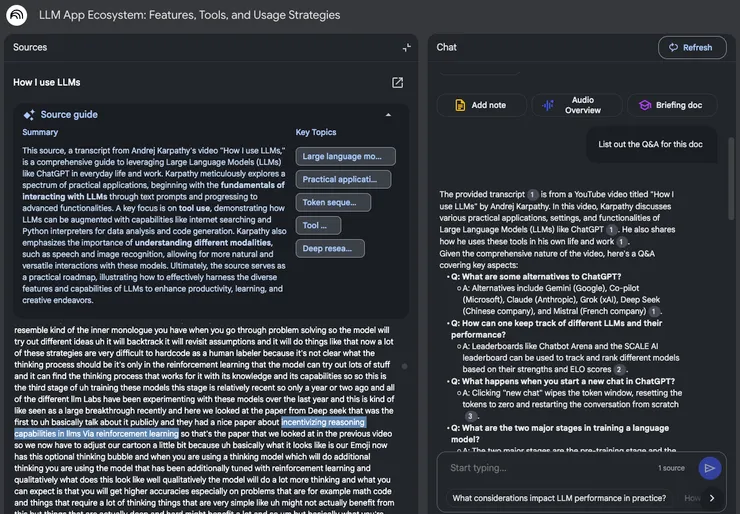
Task: Click the 'Deep resea…' topic chip
Action: pos(327,248)
